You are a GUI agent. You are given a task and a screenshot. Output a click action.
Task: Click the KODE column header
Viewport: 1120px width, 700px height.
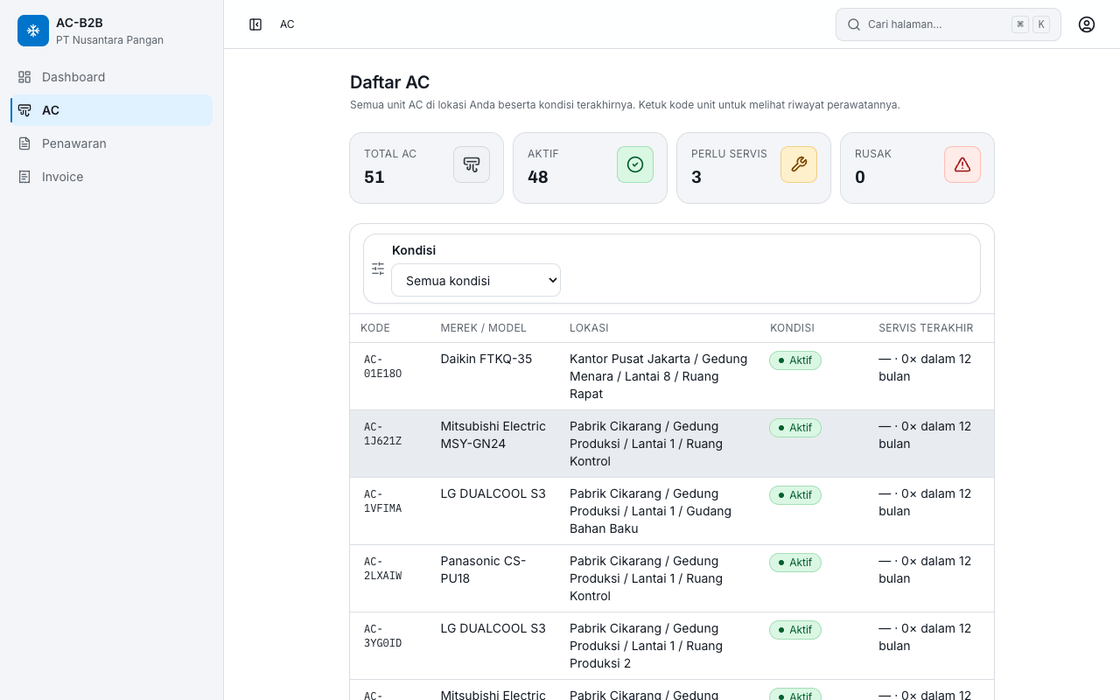click(x=375, y=328)
